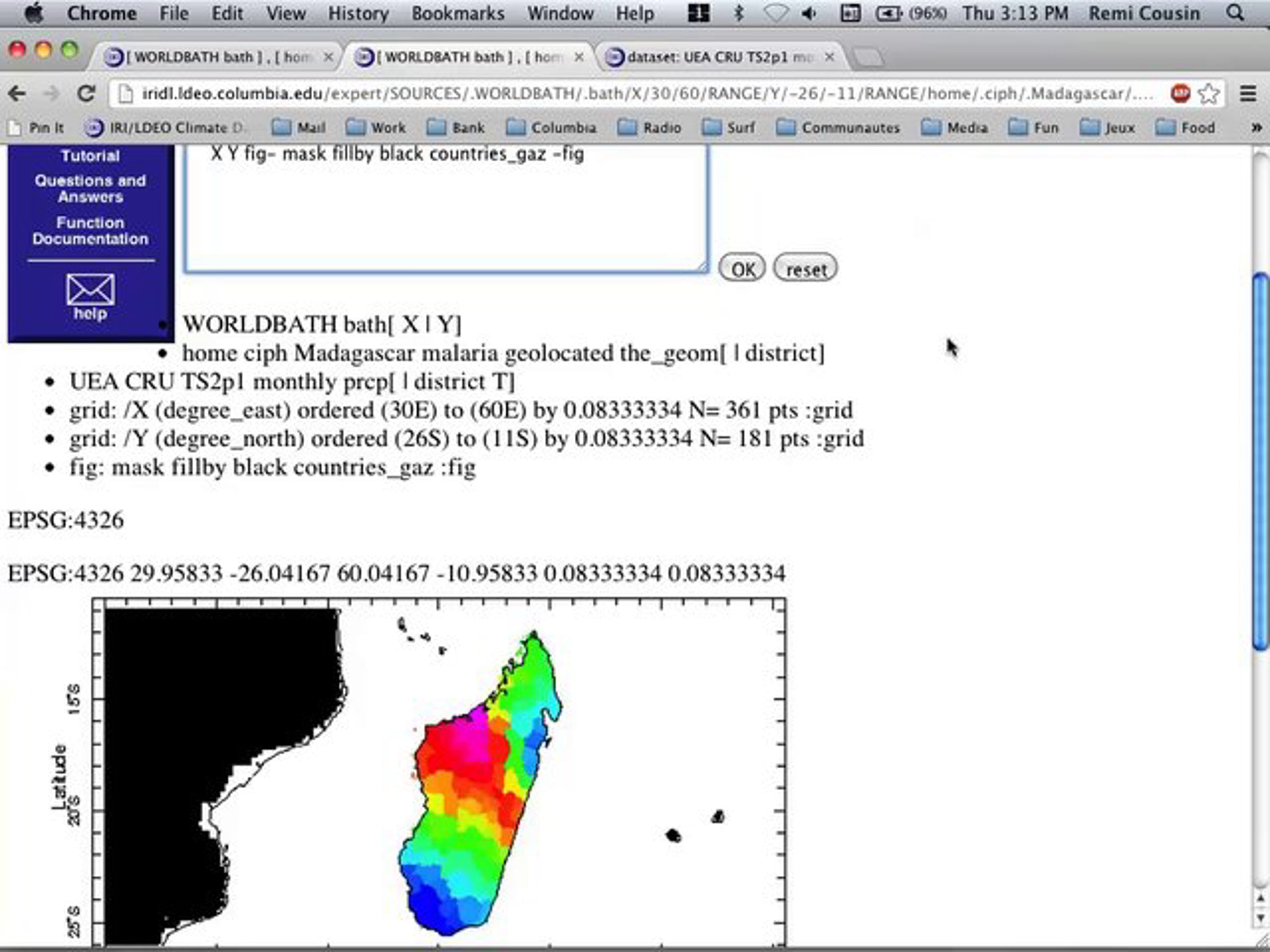Click the browser back arrow
Viewport: 1270px width, 952px height.
(18, 94)
